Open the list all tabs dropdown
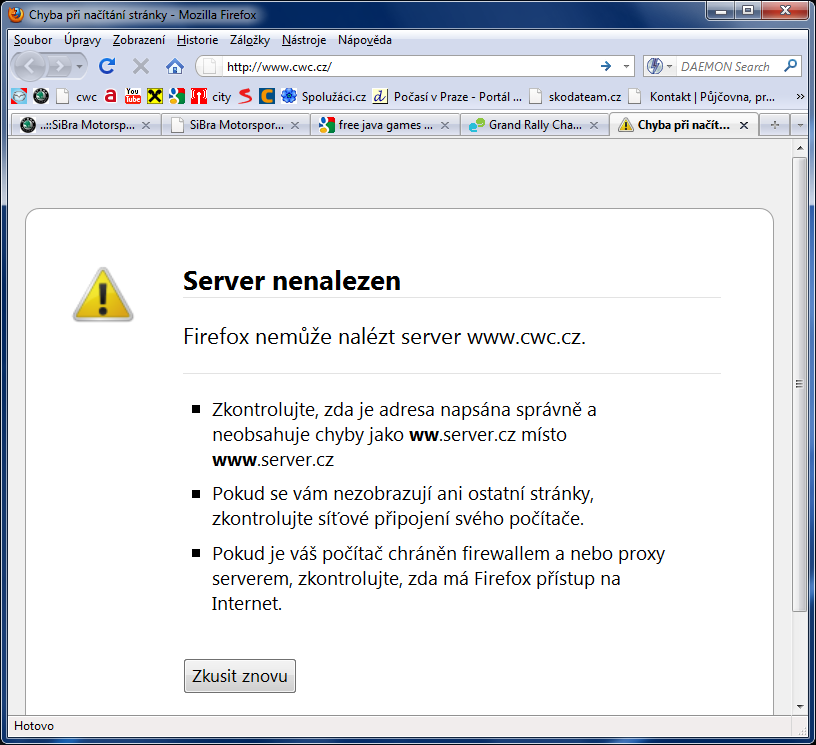This screenshot has width=816, height=745. 801,125
